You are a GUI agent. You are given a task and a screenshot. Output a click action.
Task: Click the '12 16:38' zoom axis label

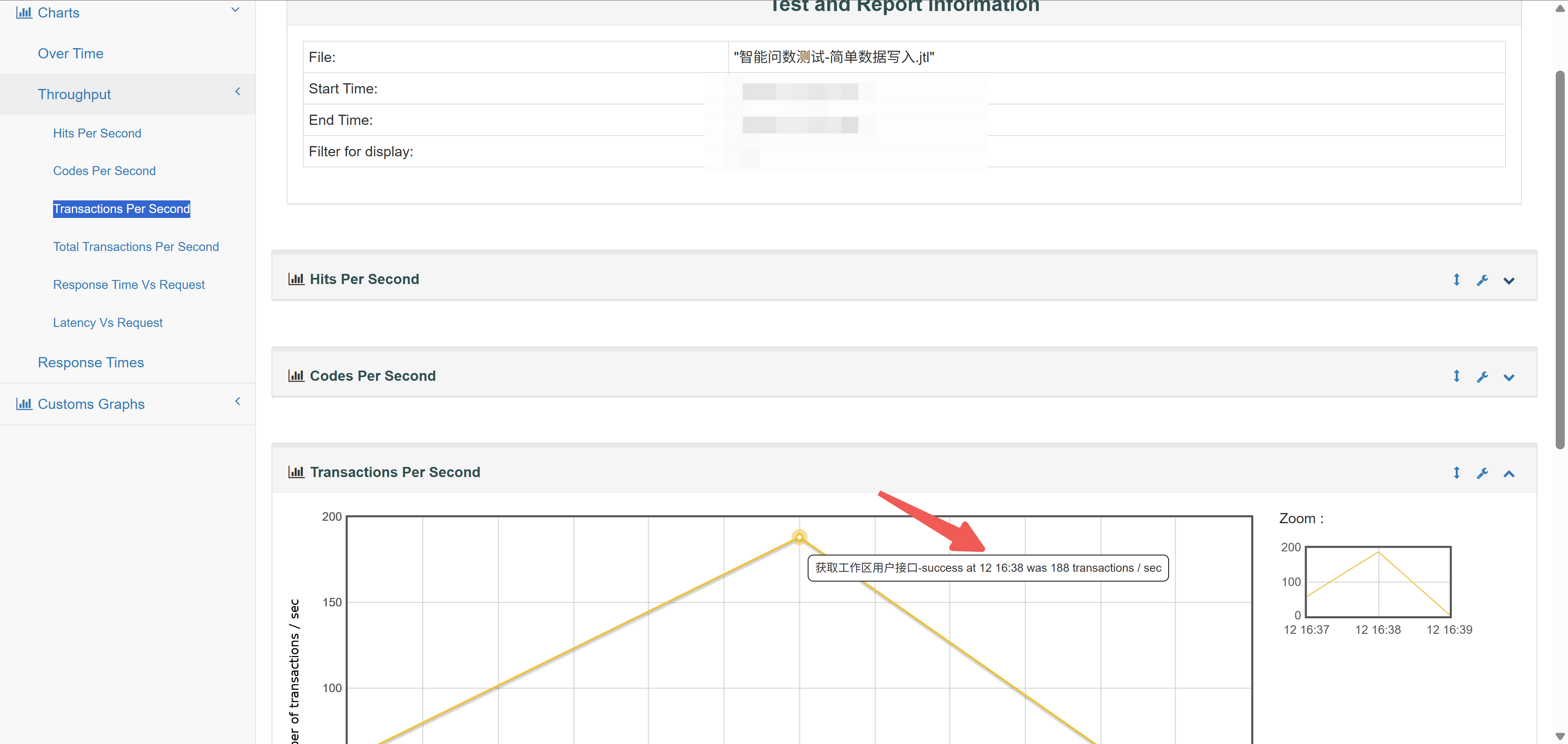click(x=1378, y=630)
